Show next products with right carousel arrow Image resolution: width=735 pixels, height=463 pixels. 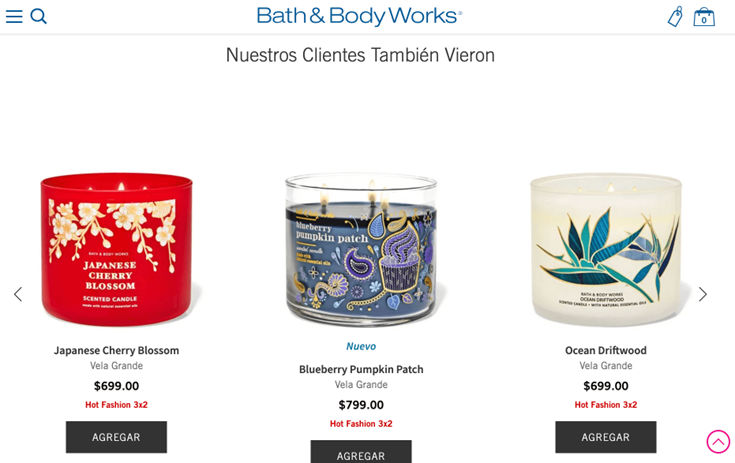[703, 294]
